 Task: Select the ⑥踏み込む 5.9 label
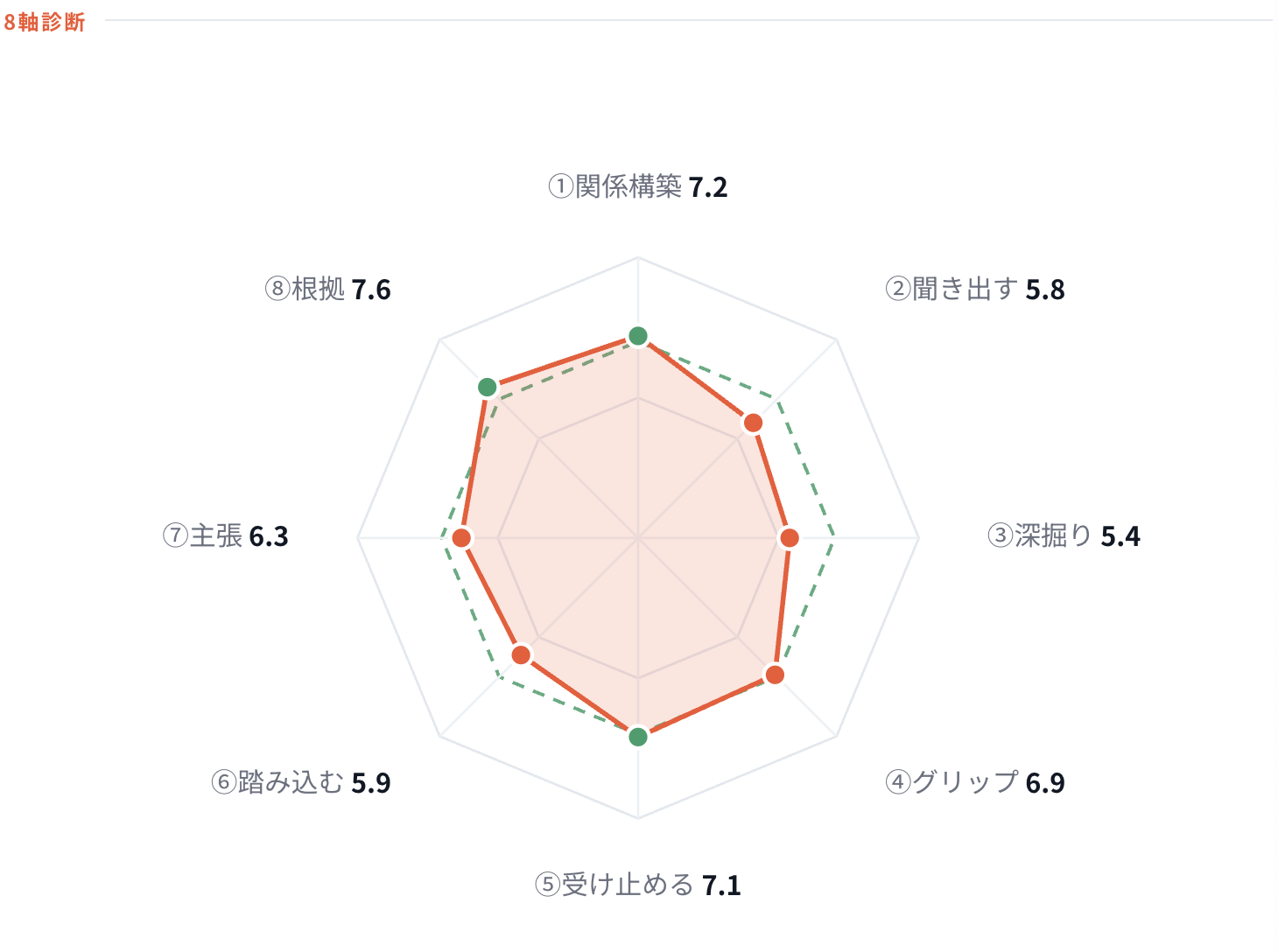tap(301, 782)
